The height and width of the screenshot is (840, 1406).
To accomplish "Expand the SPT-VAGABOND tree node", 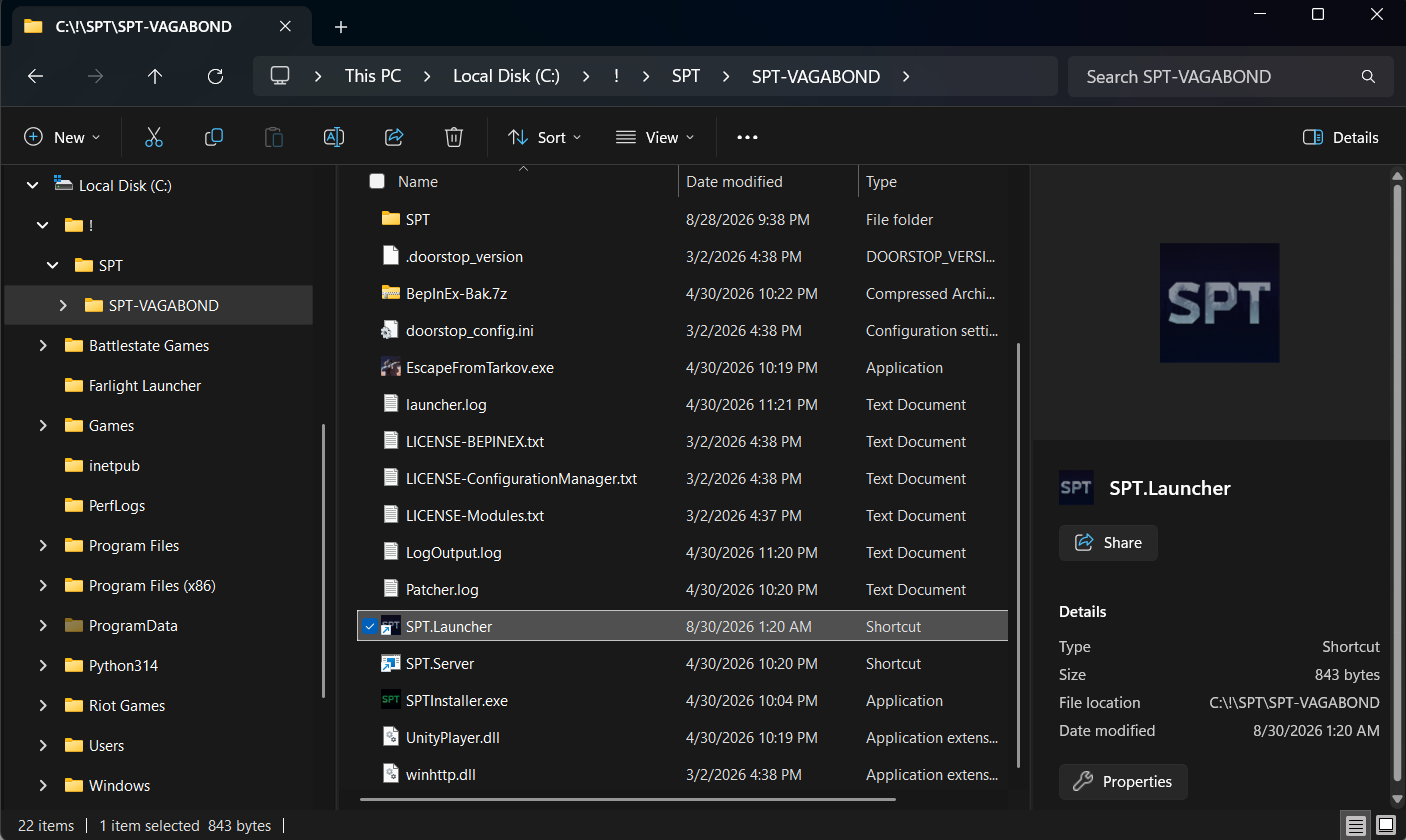I will pyautogui.click(x=63, y=305).
